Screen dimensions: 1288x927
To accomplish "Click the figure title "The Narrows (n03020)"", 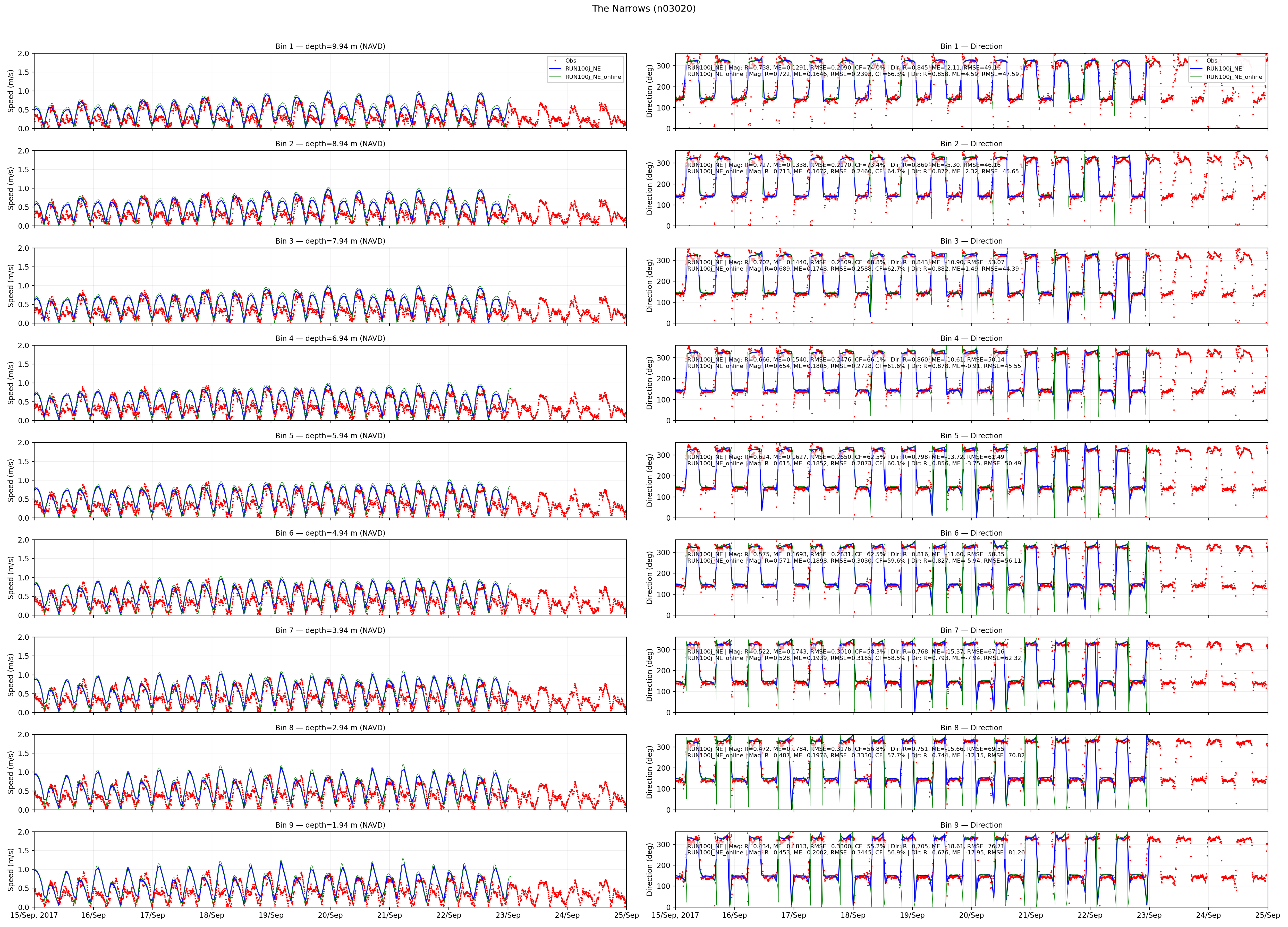I will point(643,8).
